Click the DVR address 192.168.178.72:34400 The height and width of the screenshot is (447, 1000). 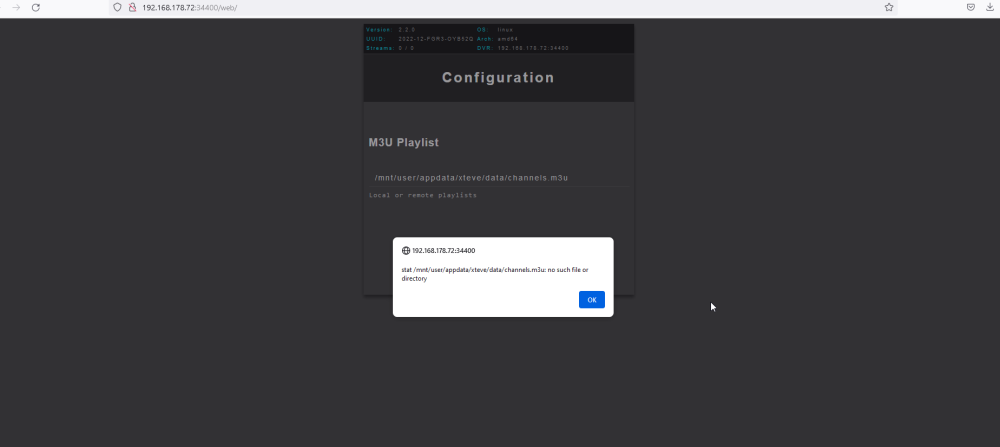533,48
